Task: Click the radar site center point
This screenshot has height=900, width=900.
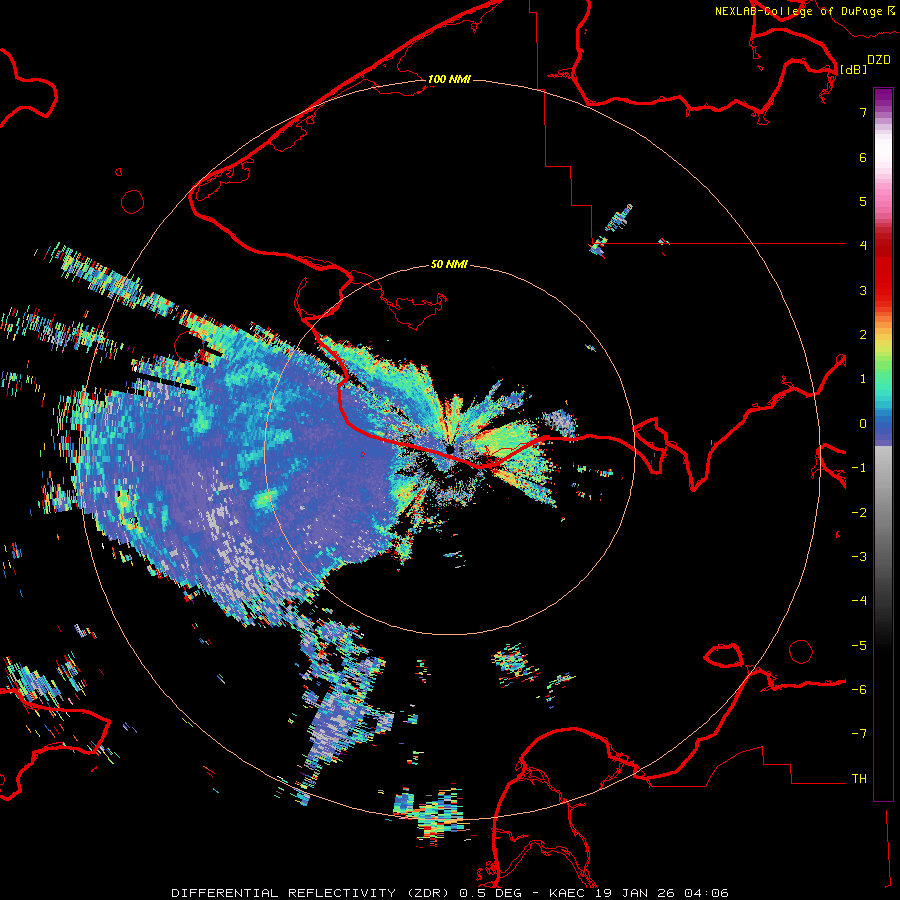Action: click(x=449, y=449)
